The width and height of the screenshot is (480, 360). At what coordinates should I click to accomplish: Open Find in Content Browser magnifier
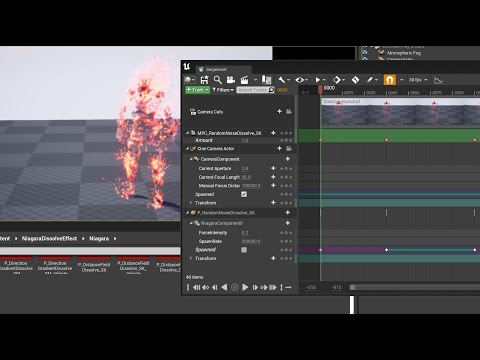[x=218, y=80]
